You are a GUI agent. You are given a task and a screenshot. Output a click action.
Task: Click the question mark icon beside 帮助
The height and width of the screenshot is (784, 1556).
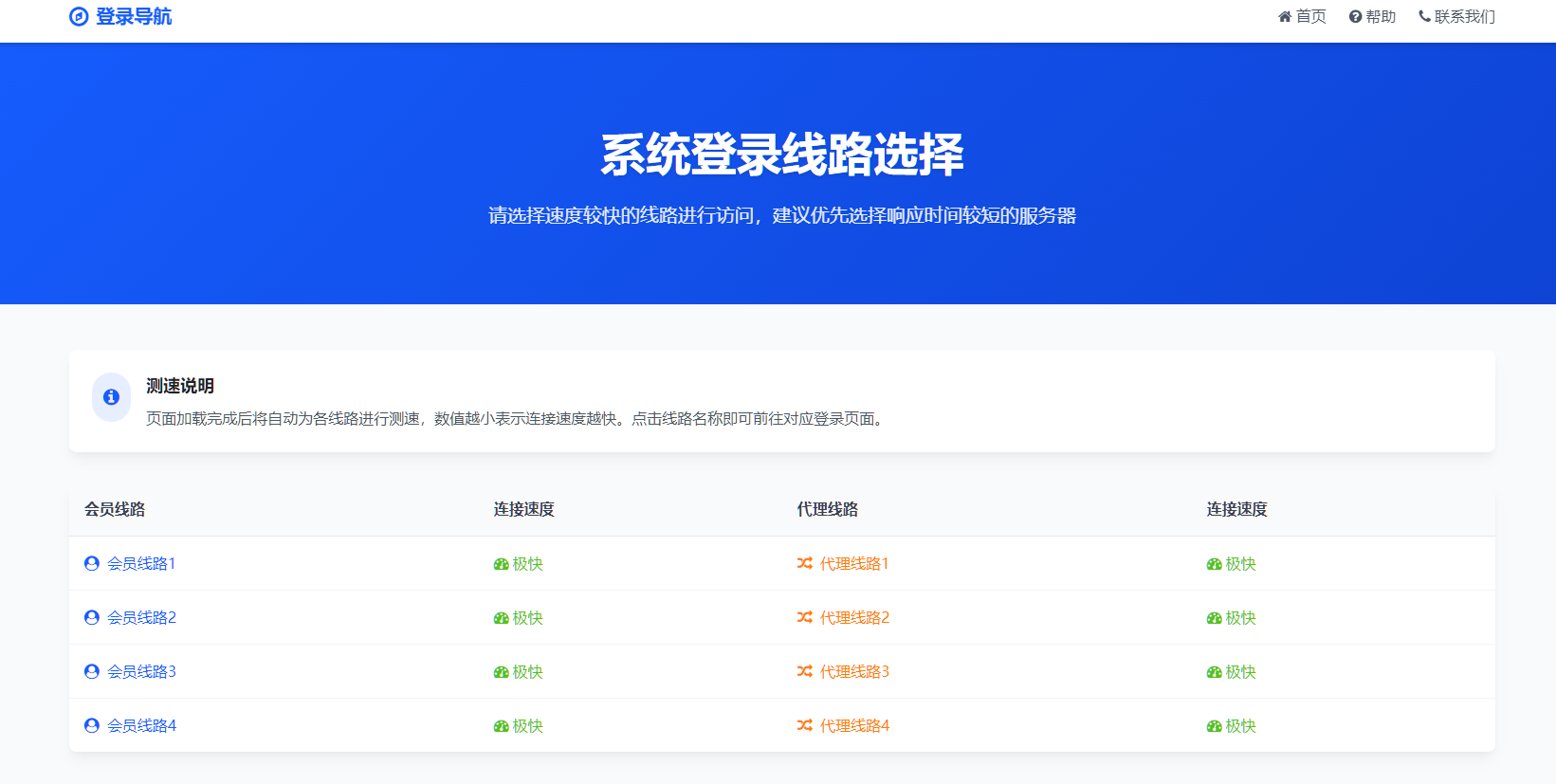[x=1355, y=17]
